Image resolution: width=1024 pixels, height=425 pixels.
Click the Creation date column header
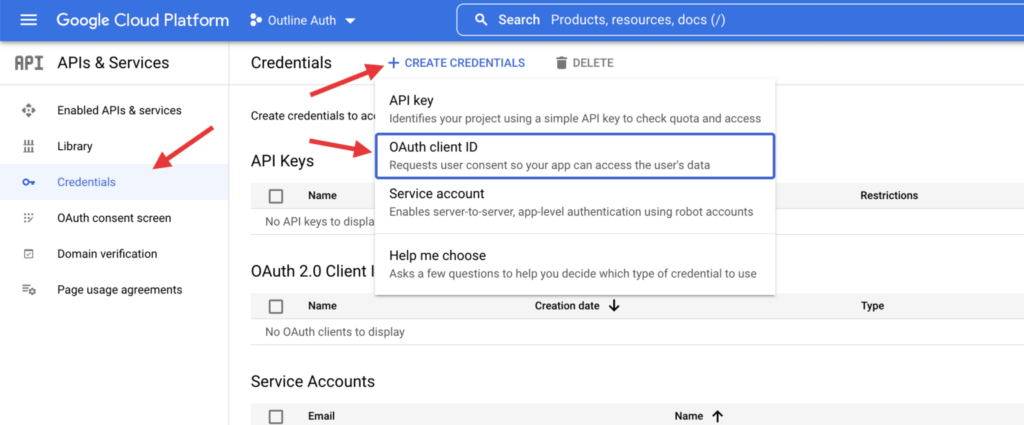pyautogui.click(x=567, y=306)
